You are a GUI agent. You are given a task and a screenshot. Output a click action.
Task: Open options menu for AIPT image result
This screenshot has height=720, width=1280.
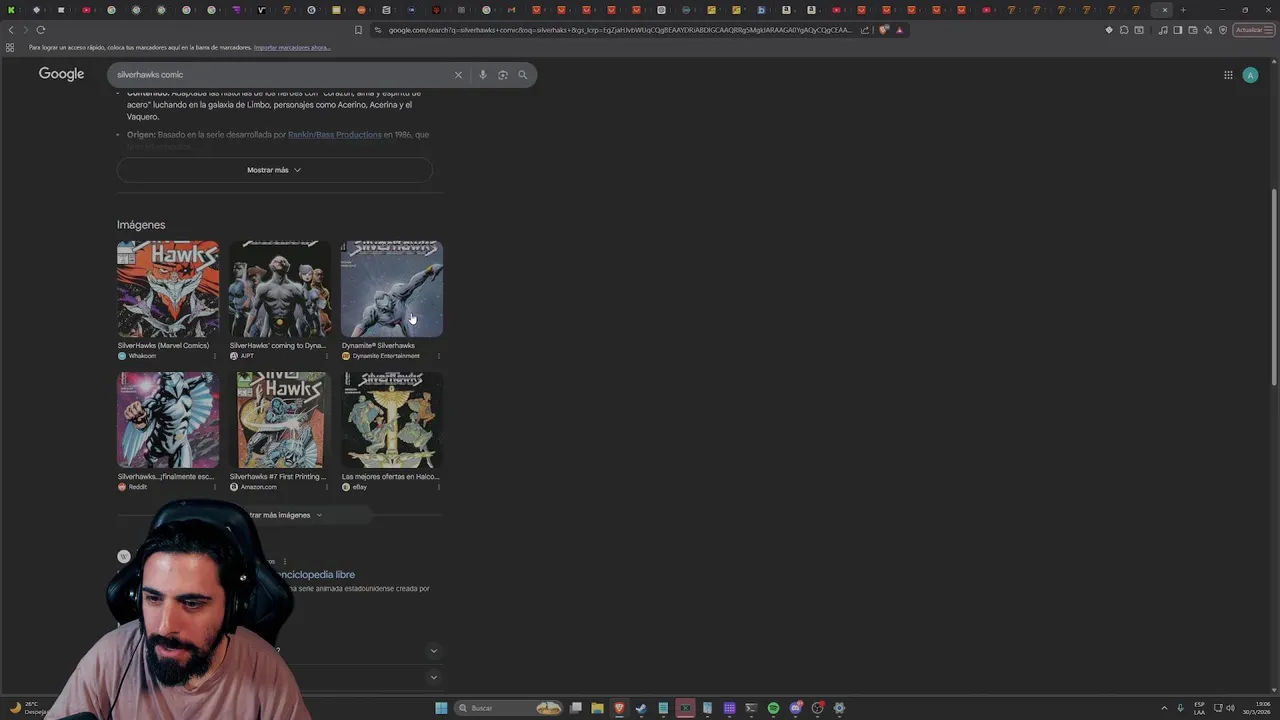326,356
